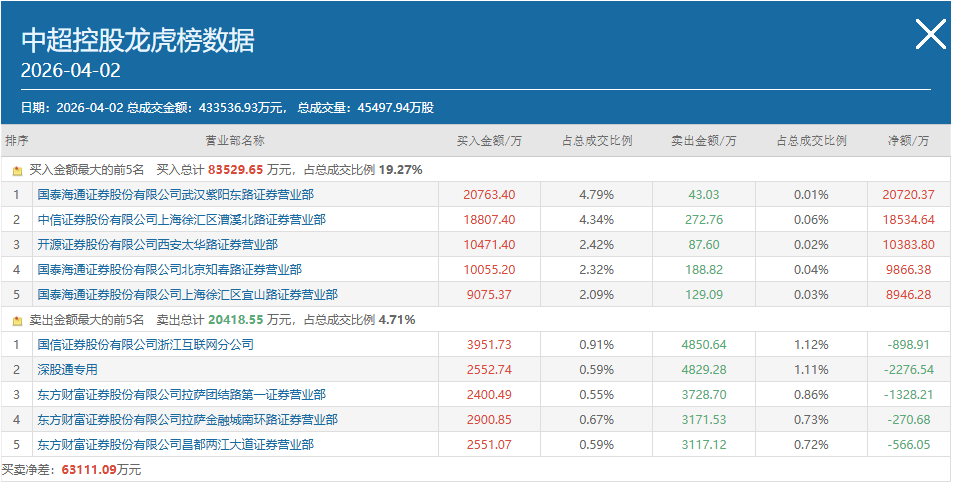Click the 卖出总计 20418.55 value

[235, 320]
